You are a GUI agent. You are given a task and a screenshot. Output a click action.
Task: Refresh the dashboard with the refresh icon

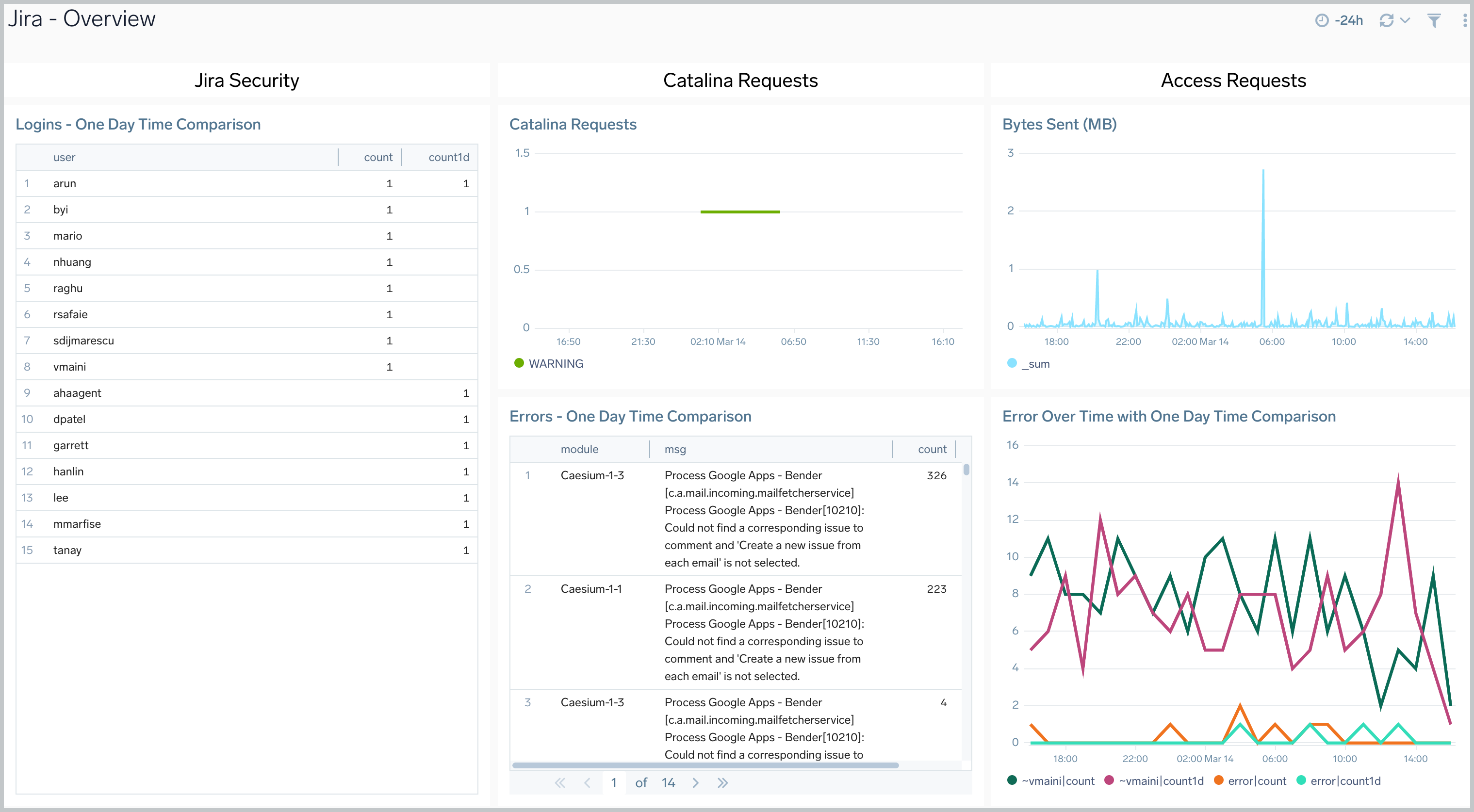1386,20
